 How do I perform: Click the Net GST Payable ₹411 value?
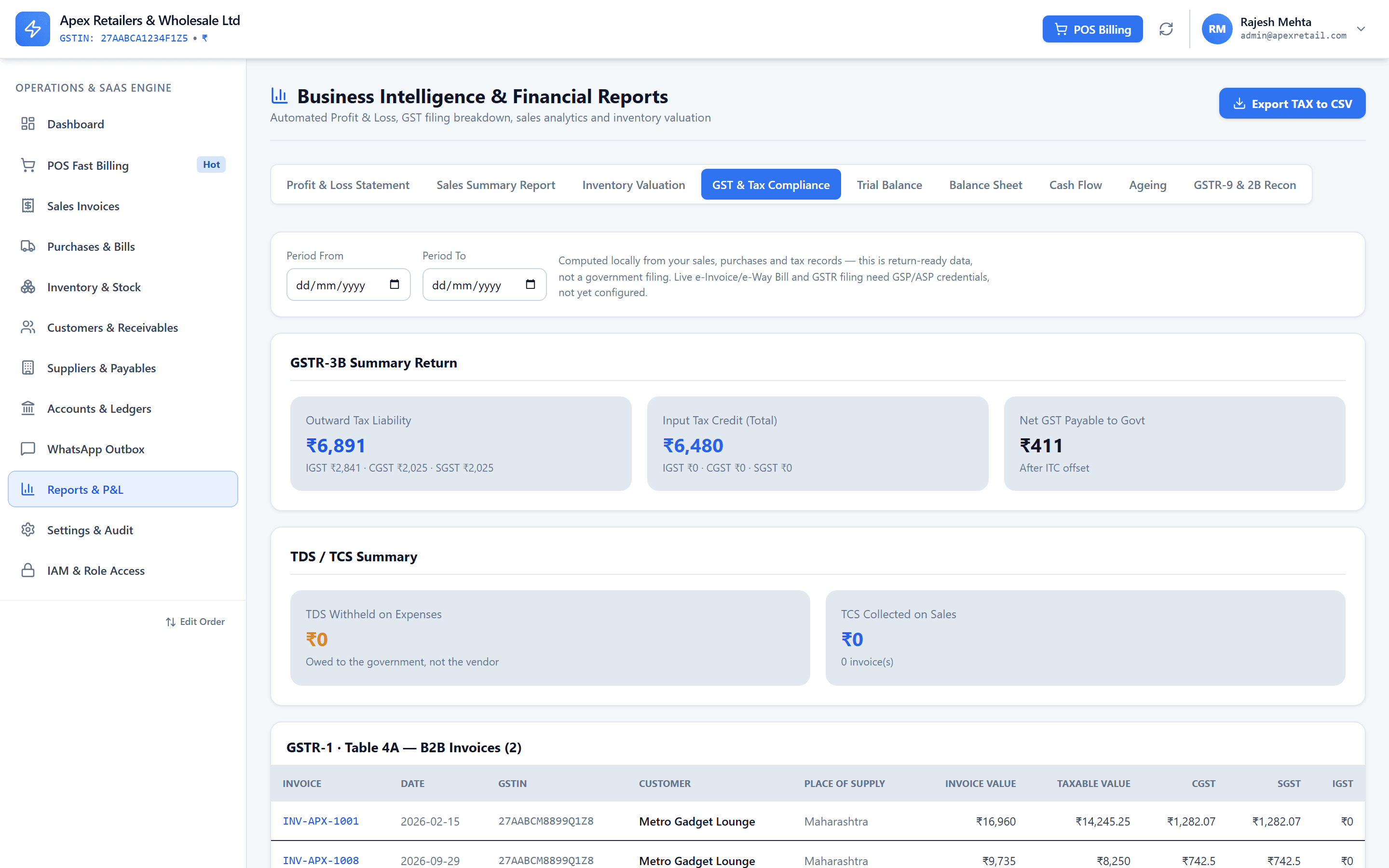[x=1041, y=446]
